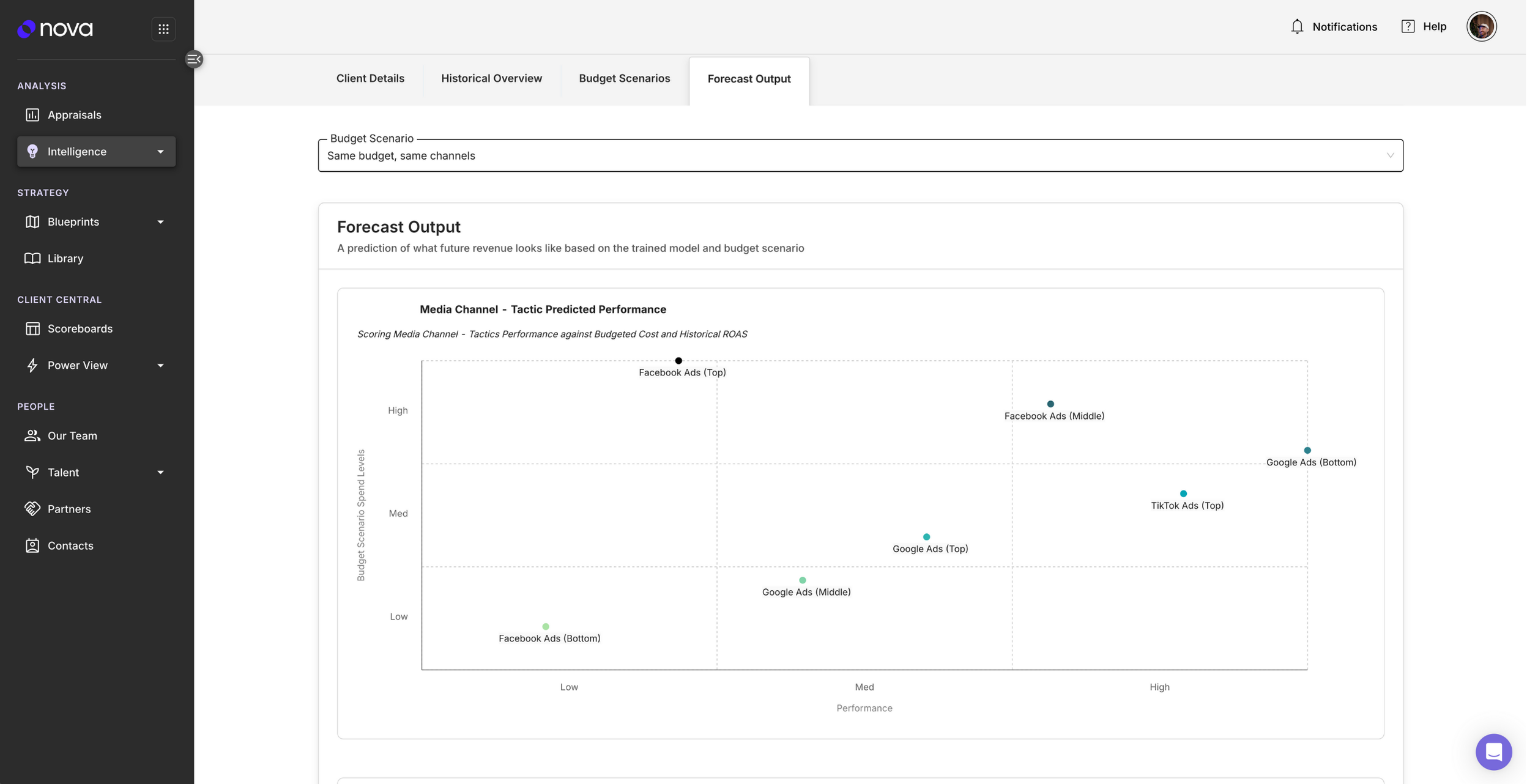The image size is (1527, 784).
Task: Collapse the sidebar with the toggle icon
Action: tap(194, 59)
